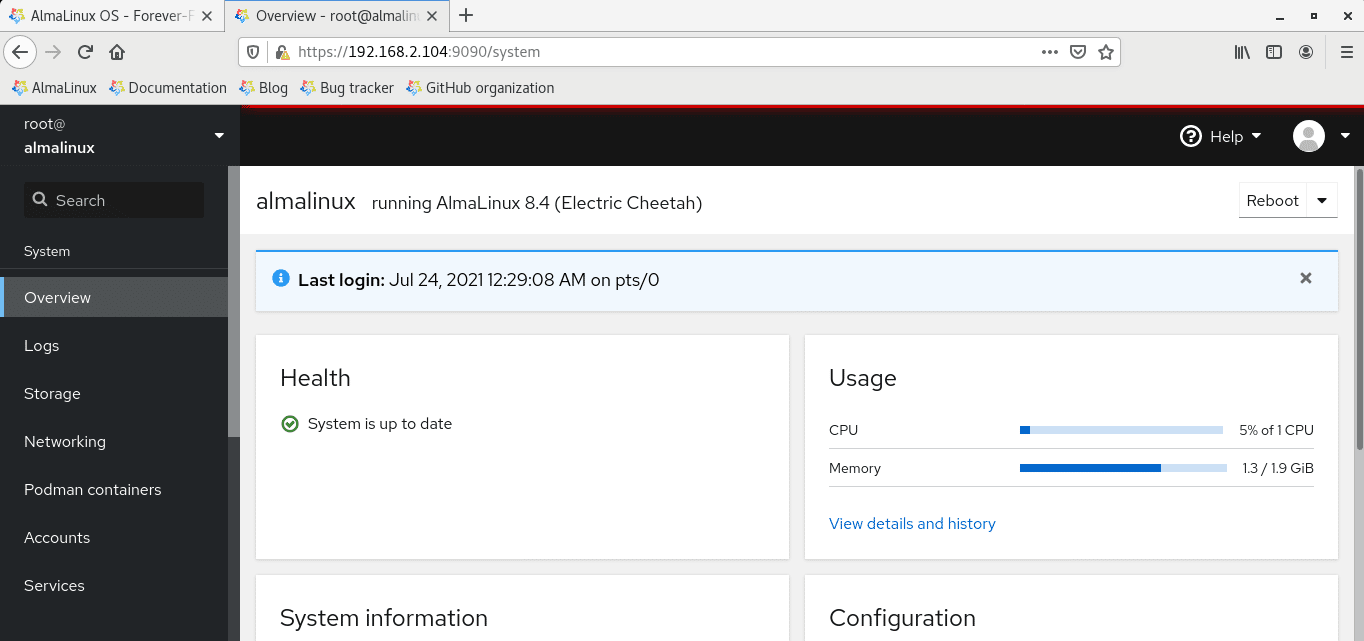The width and height of the screenshot is (1364, 641).
Task: Click System is up to date
Action: [380, 424]
